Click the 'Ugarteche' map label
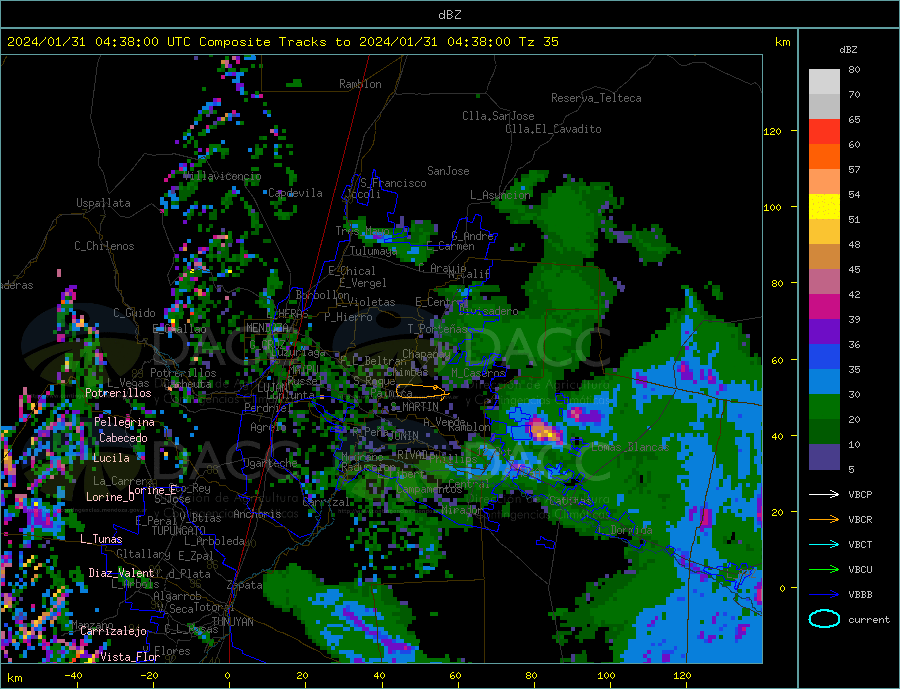The image size is (900, 689). (270, 463)
